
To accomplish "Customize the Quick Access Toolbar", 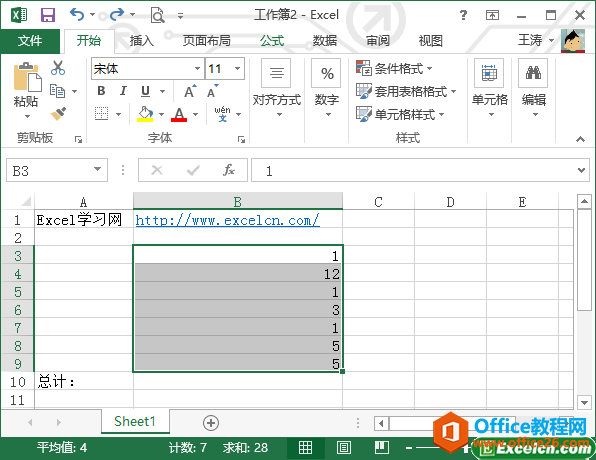I will pos(181,16).
